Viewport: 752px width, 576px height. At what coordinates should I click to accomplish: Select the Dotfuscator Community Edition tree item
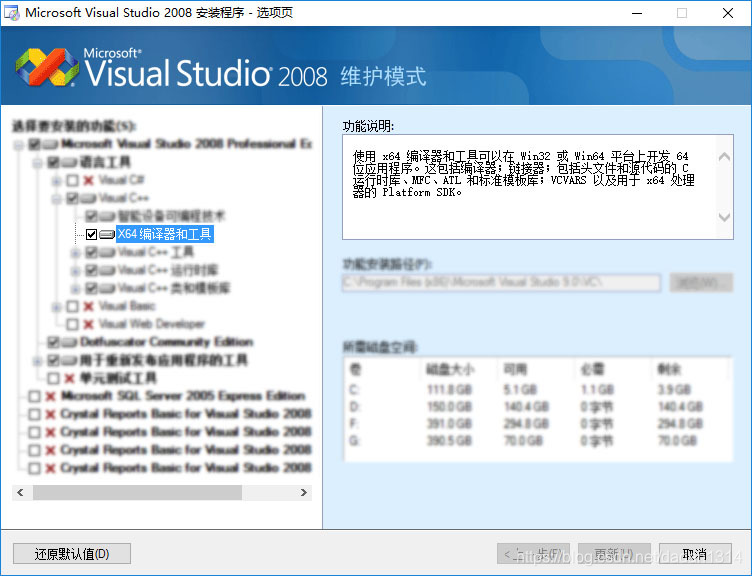[166, 342]
